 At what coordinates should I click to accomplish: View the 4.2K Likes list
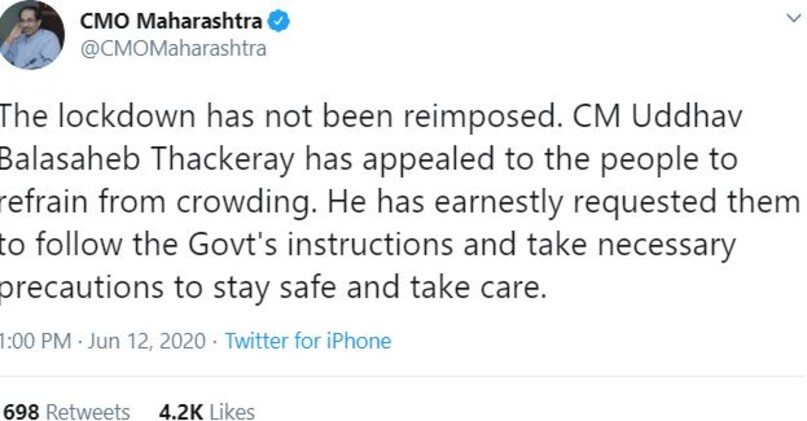click(207, 412)
